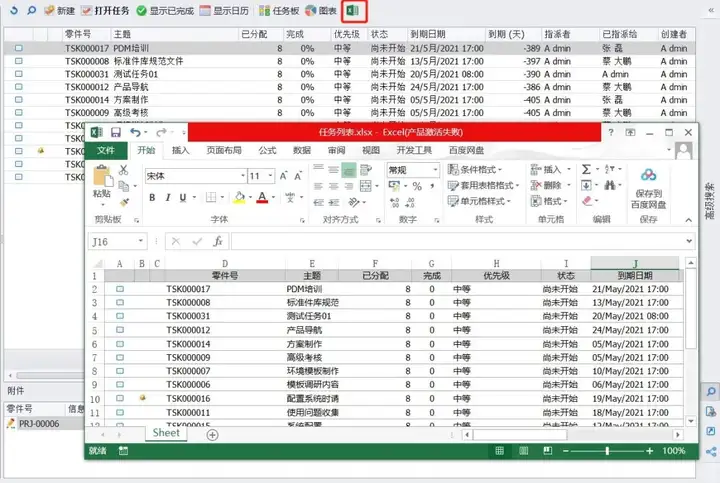Image resolution: width=720 pixels, height=483 pixels.
Task: Collapse the Excel ribbon with the chevron
Action: (x=688, y=220)
